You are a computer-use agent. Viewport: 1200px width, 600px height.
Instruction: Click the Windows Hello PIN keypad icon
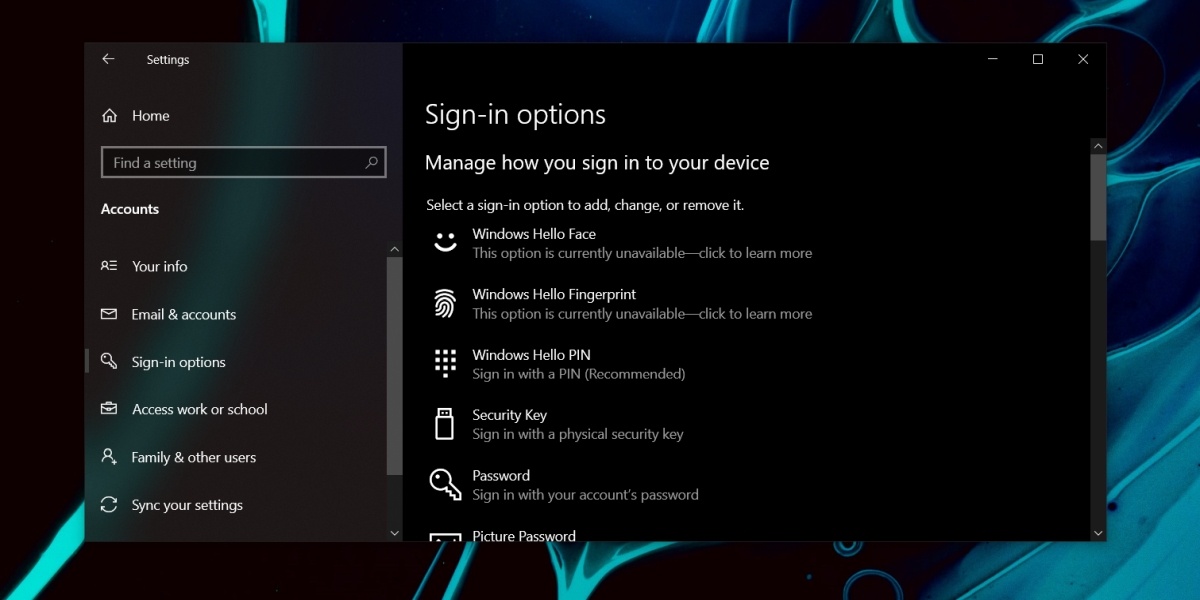point(445,363)
